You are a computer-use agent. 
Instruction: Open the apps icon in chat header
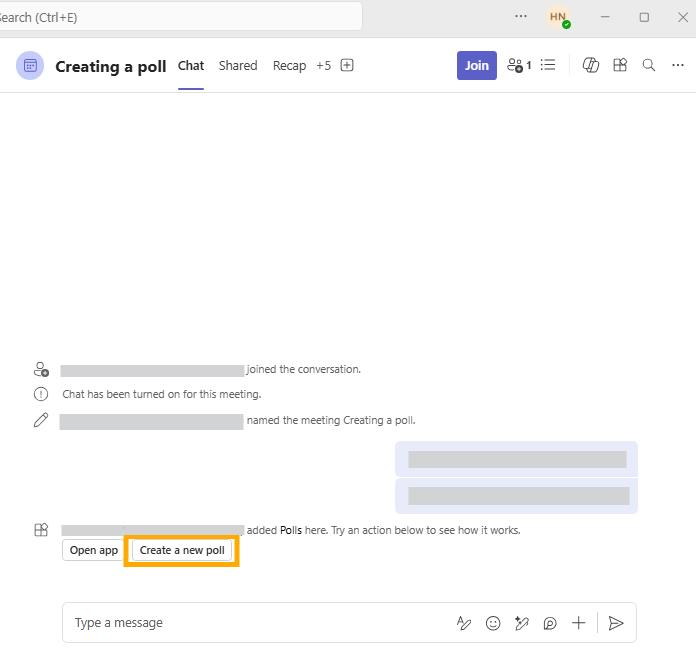[620, 65]
